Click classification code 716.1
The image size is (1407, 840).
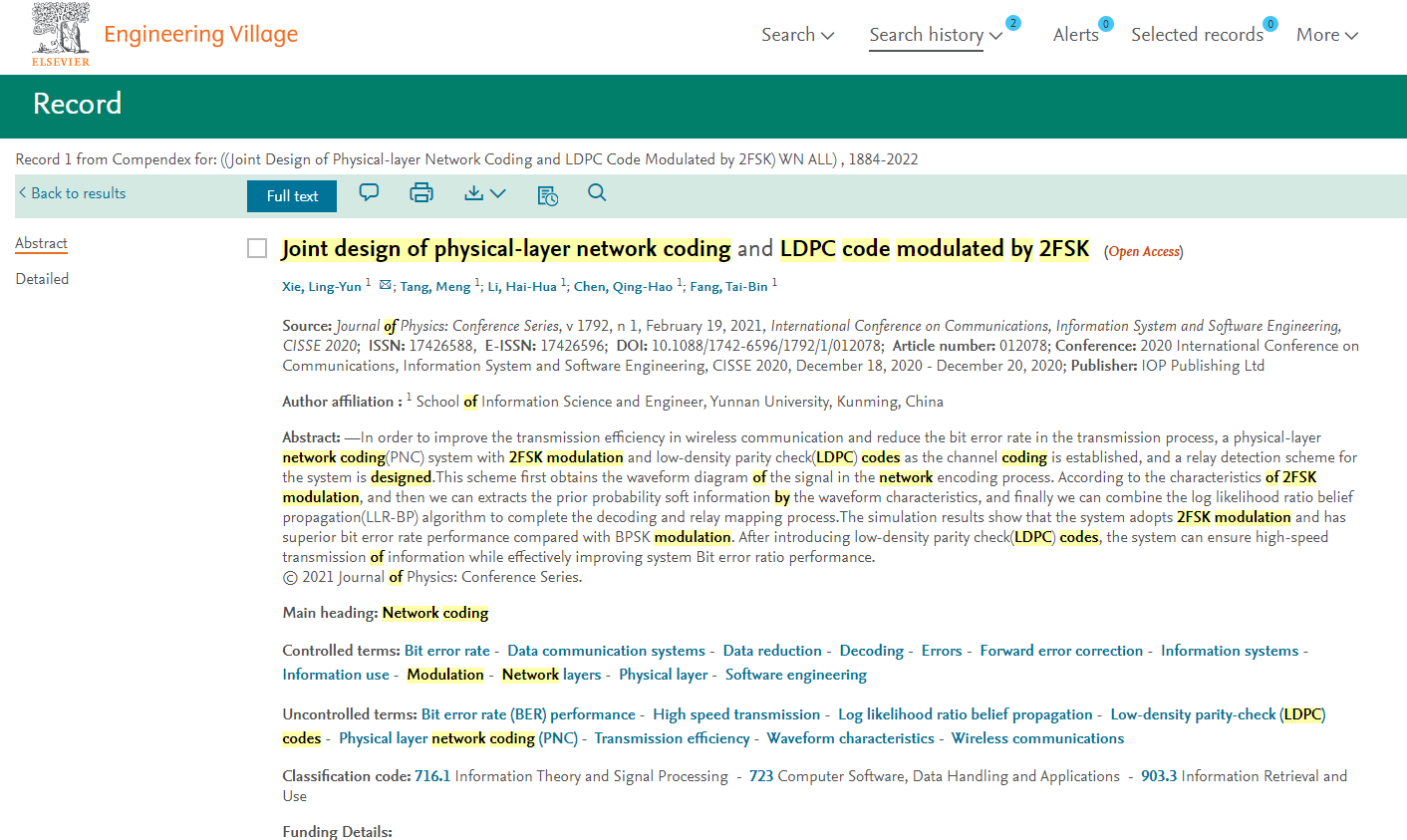point(432,776)
